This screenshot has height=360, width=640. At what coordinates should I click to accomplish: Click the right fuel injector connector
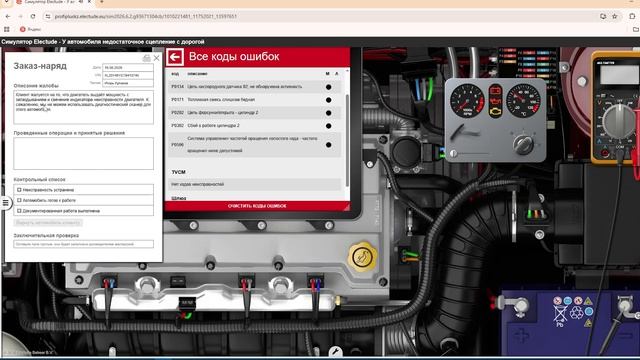pos(316,282)
